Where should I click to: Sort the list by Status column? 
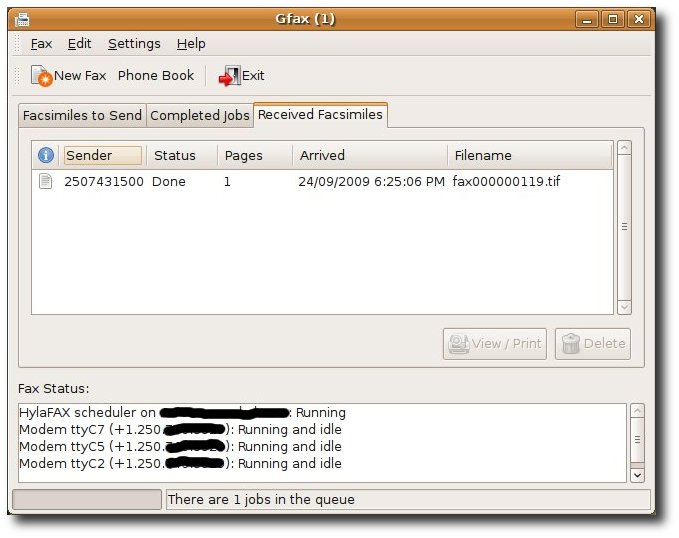click(182, 156)
